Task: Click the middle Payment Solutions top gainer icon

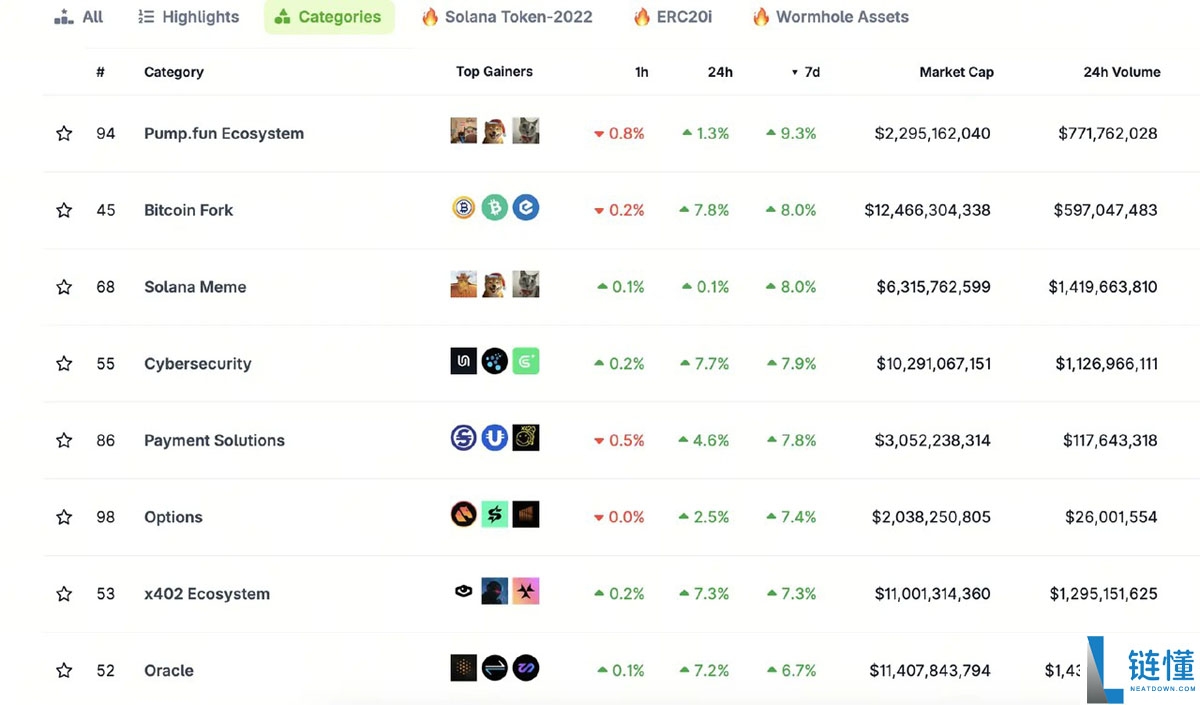Action: coord(494,438)
